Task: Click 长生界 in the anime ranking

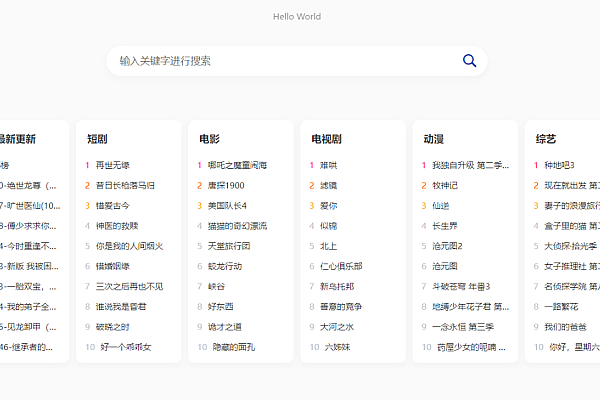Action: tap(445, 226)
